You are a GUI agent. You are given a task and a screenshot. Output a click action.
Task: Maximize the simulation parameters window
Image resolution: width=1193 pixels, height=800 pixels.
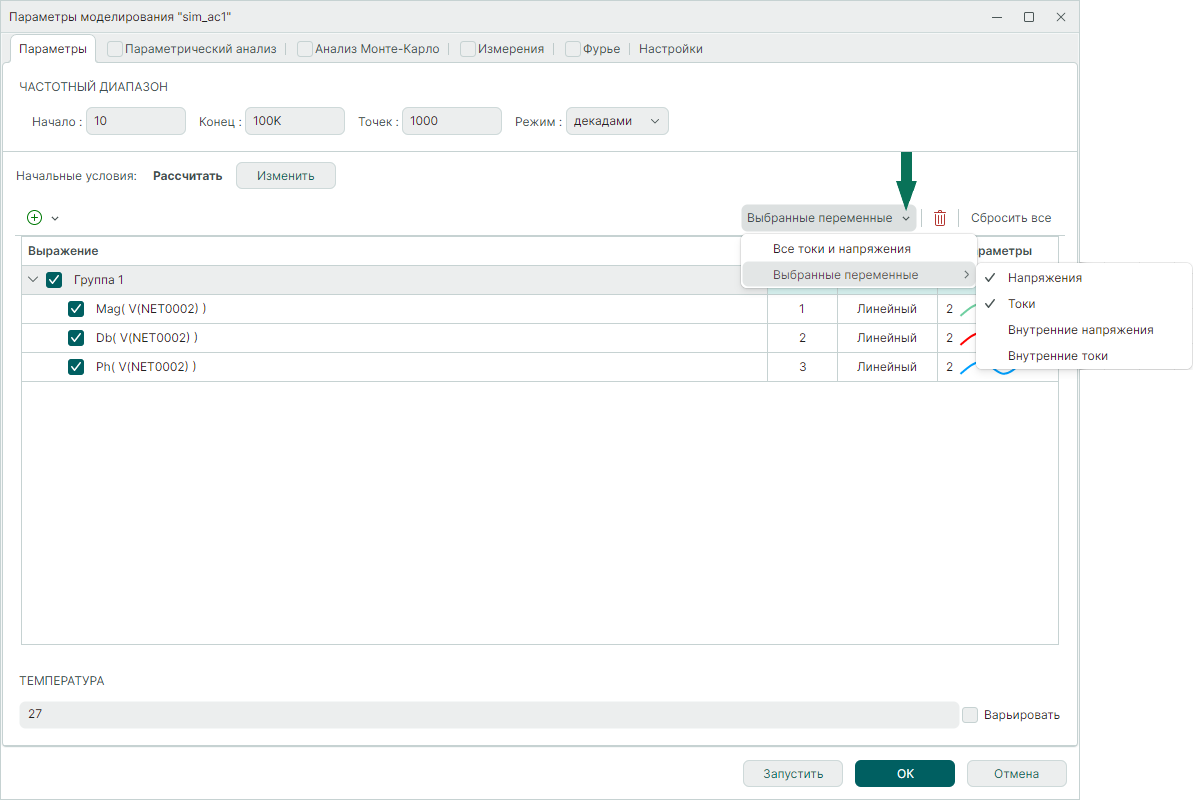(x=1028, y=17)
